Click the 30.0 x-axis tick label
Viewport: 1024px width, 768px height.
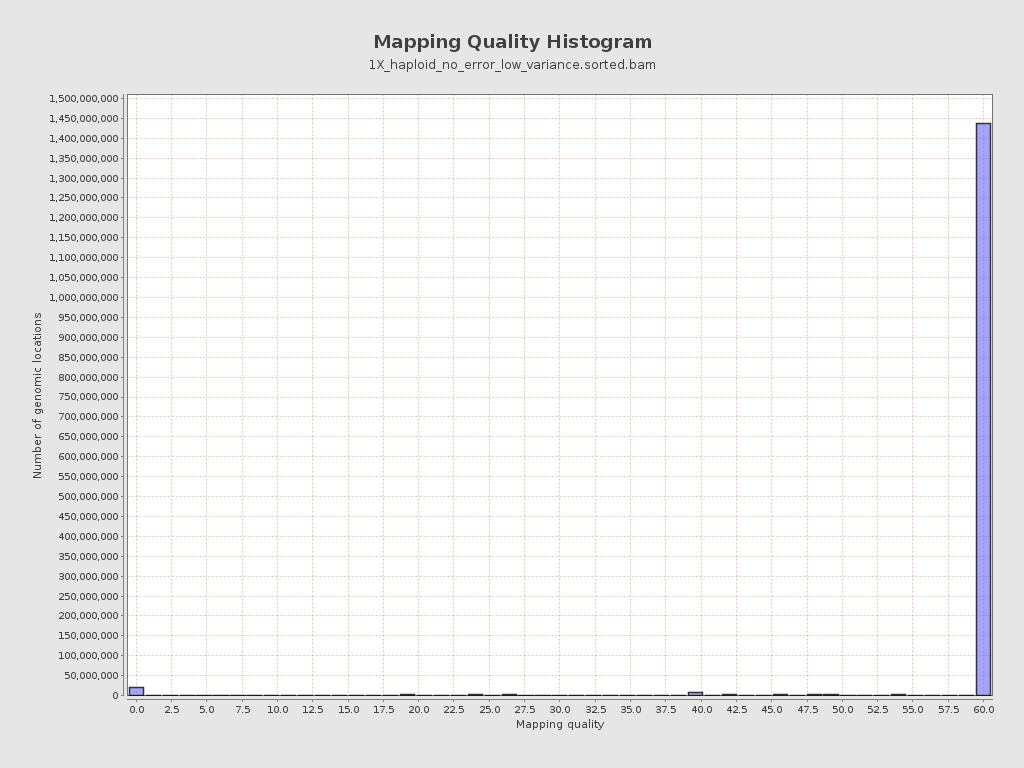560,709
